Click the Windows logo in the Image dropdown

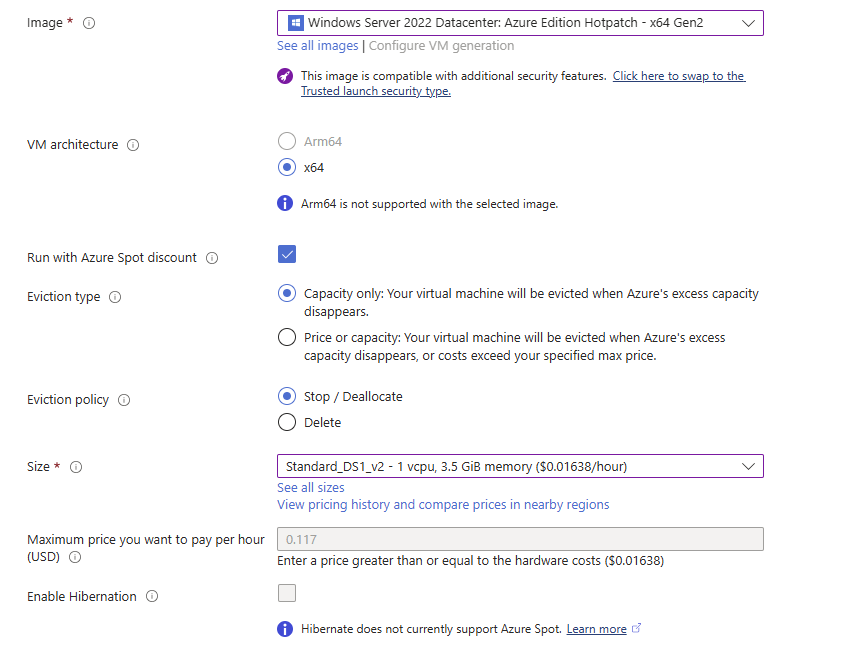pos(296,23)
